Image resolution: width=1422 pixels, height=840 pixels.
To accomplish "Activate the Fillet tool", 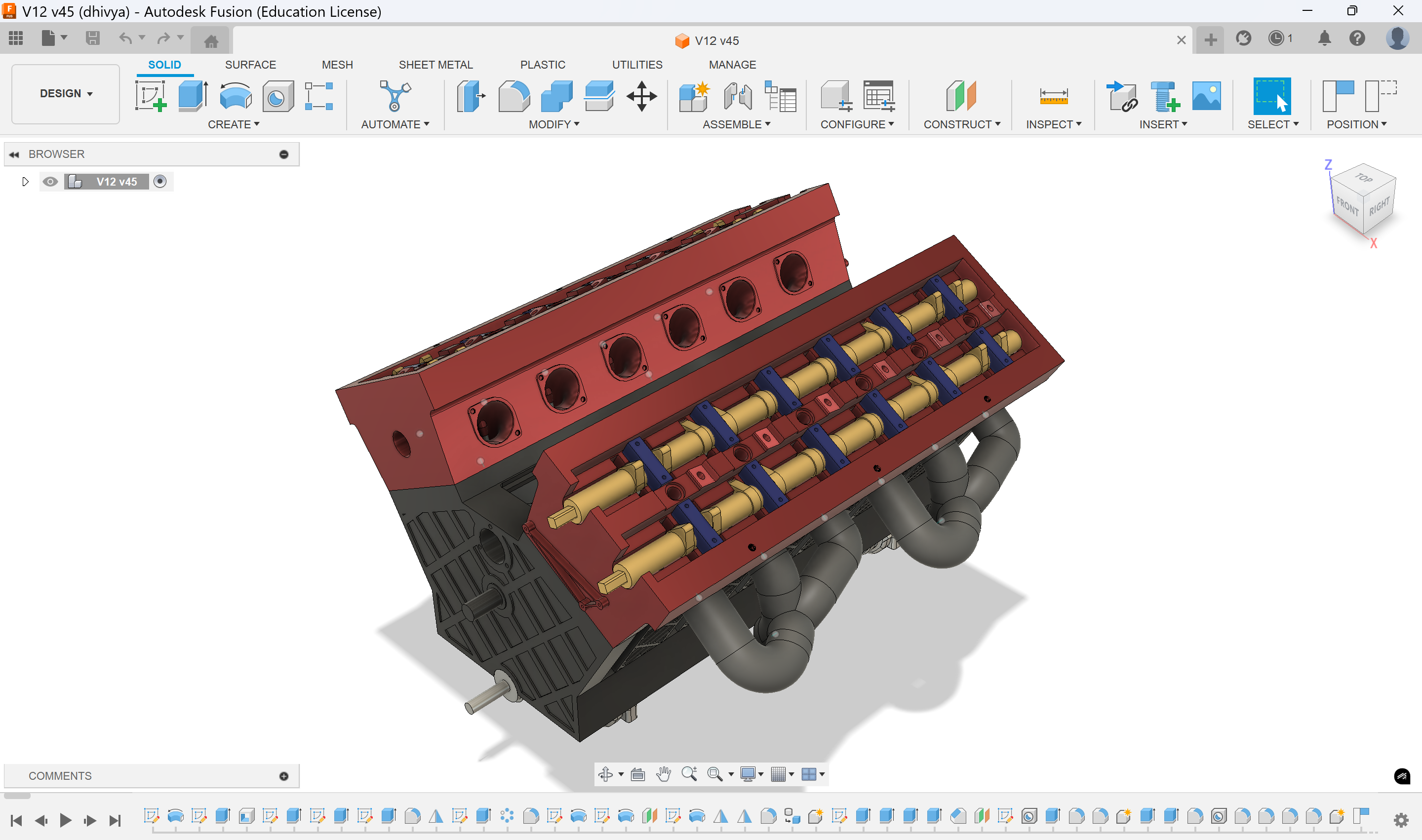I will coord(513,96).
